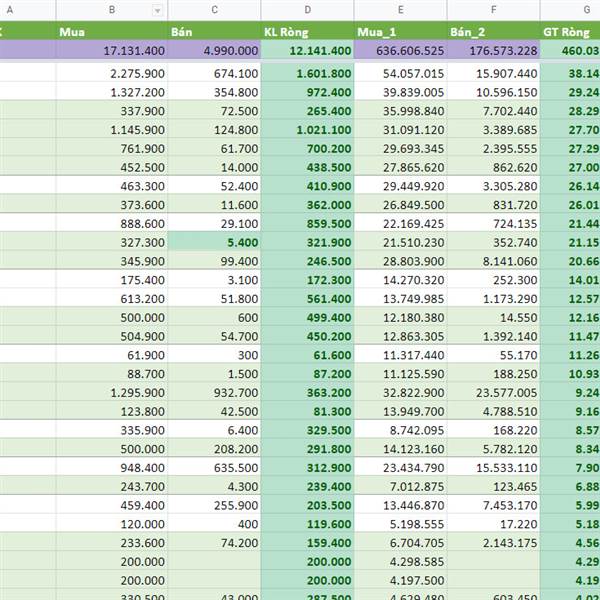Select cell with value 3.389.685

click(494, 129)
